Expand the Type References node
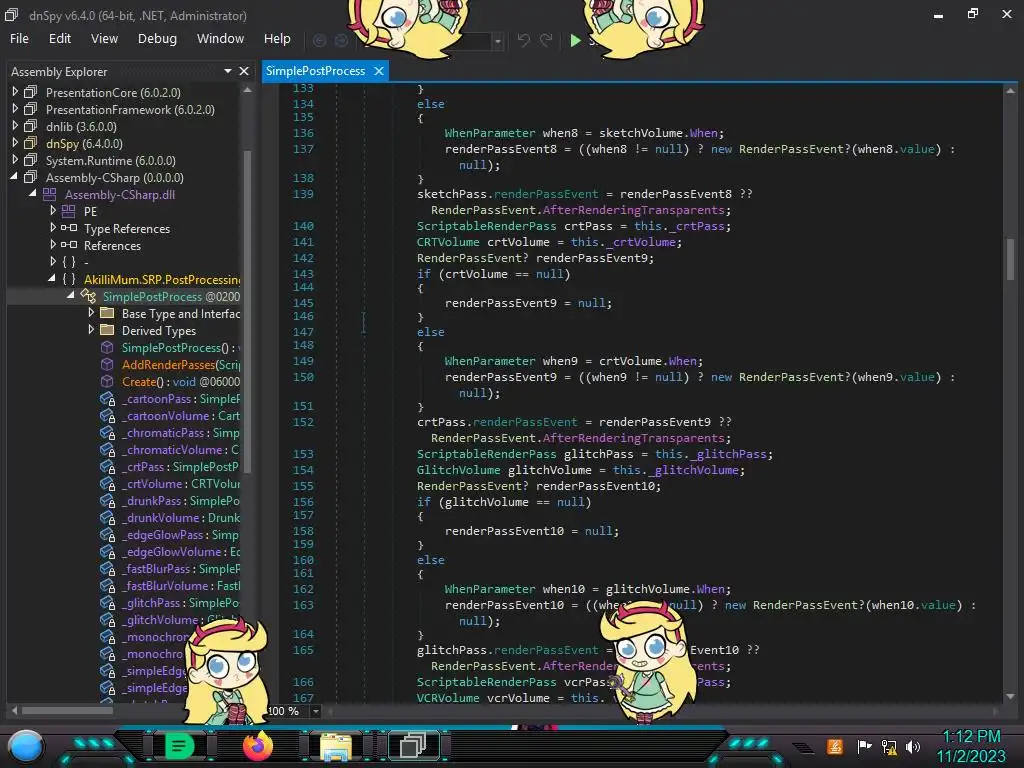Screen dimensions: 1024x768 point(53,228)
